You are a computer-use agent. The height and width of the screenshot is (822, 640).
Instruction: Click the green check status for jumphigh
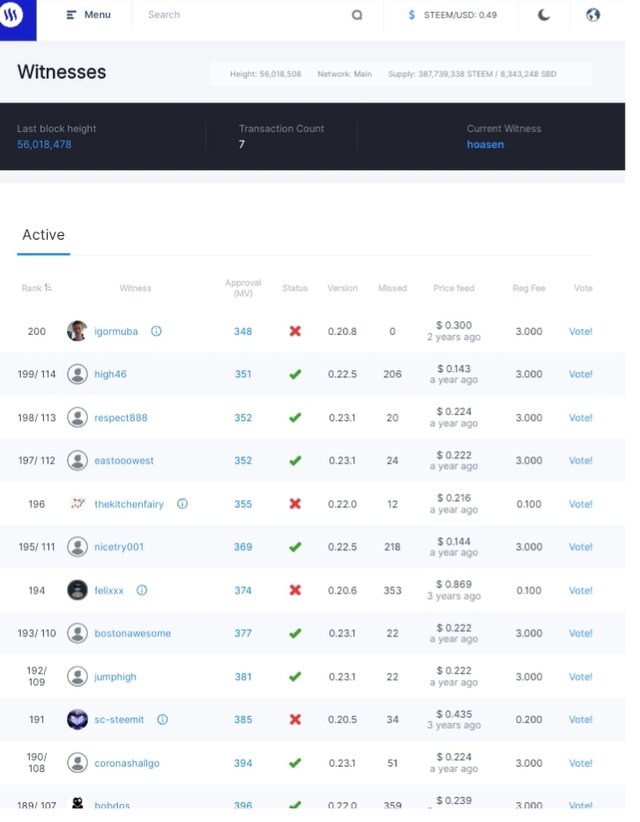pos(295,676)
